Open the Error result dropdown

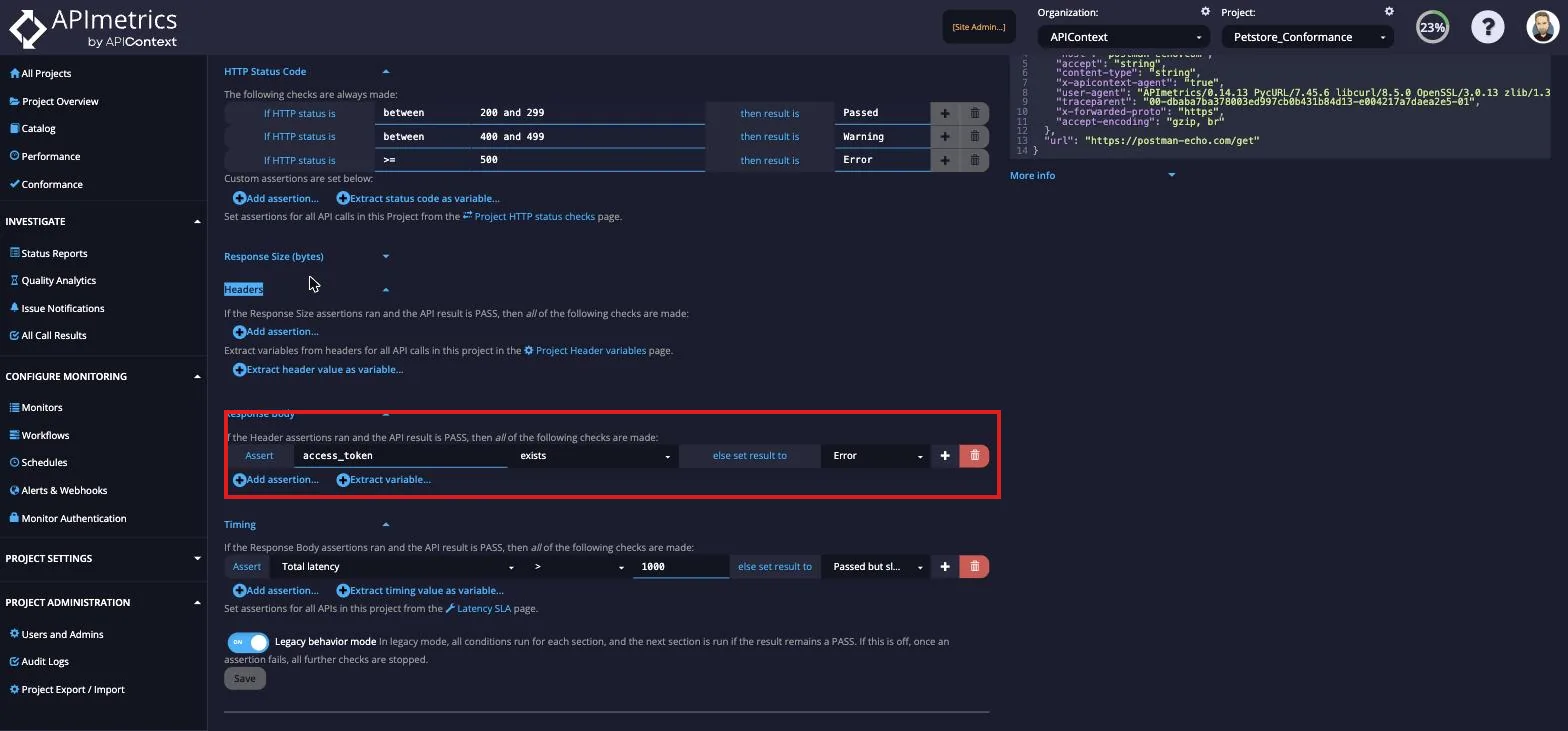877,456
